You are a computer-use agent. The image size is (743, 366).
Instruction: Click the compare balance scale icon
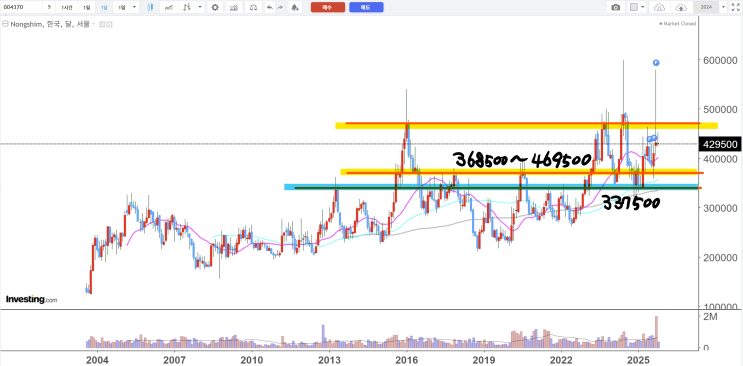pos(254,7)
